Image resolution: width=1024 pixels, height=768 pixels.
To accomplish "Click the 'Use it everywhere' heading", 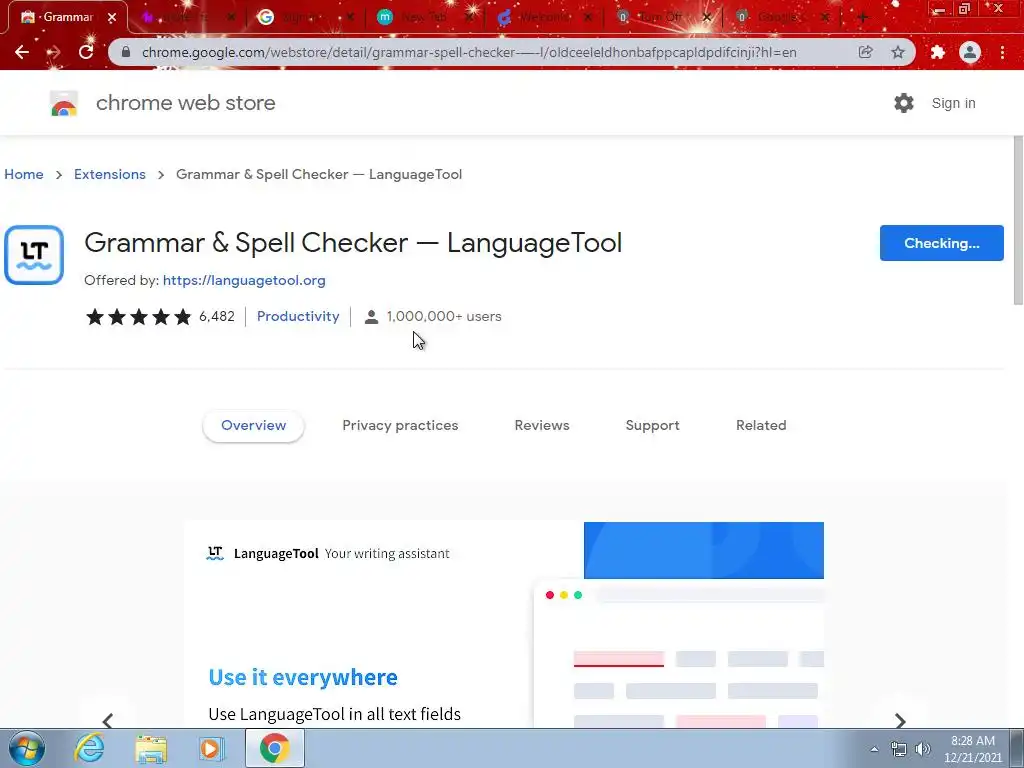I will tap(303, 677).
